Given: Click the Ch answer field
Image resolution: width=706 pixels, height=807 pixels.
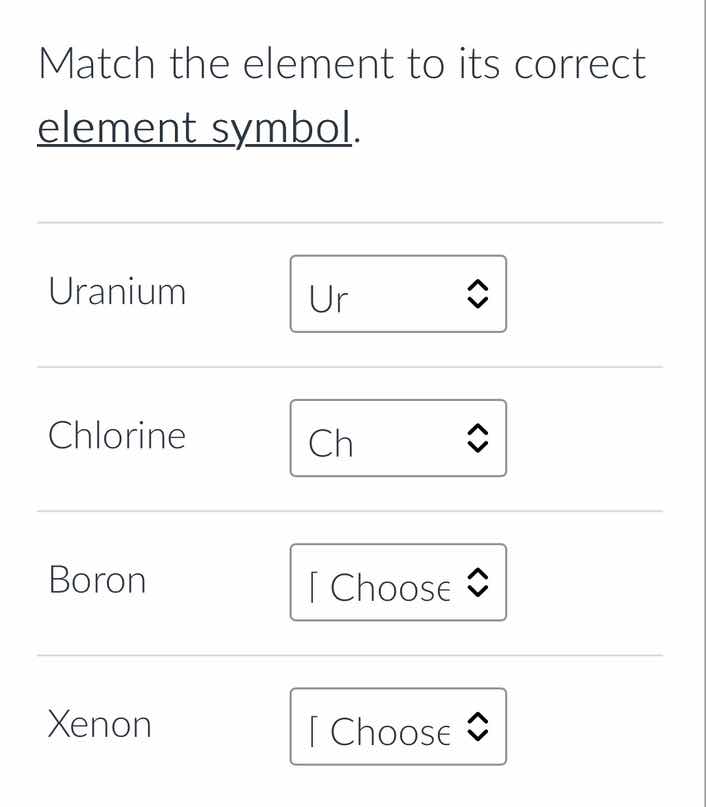Looking at the screenshot, I should 370,438.
